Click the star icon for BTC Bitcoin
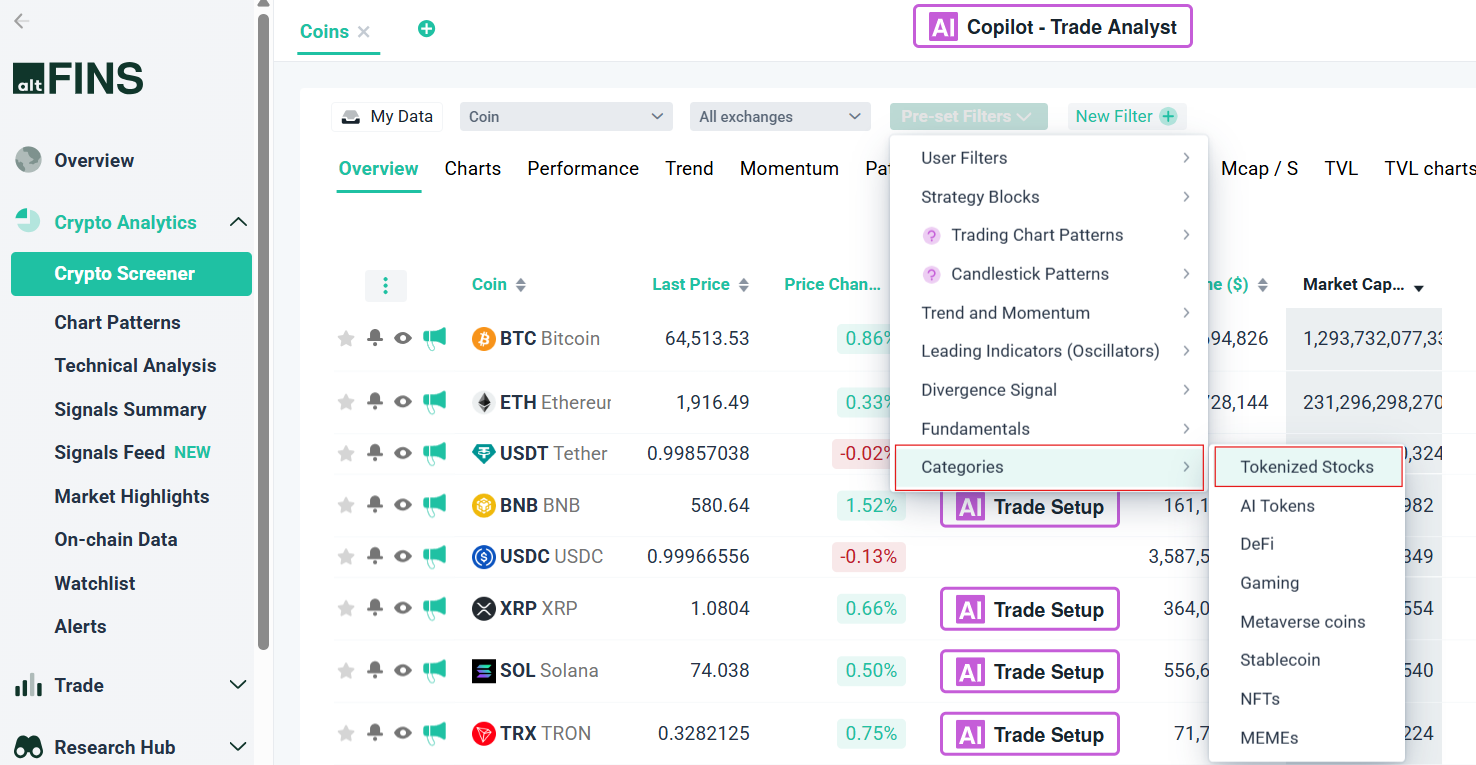This screenshot has width=1476, height=765. coord(346,339)
